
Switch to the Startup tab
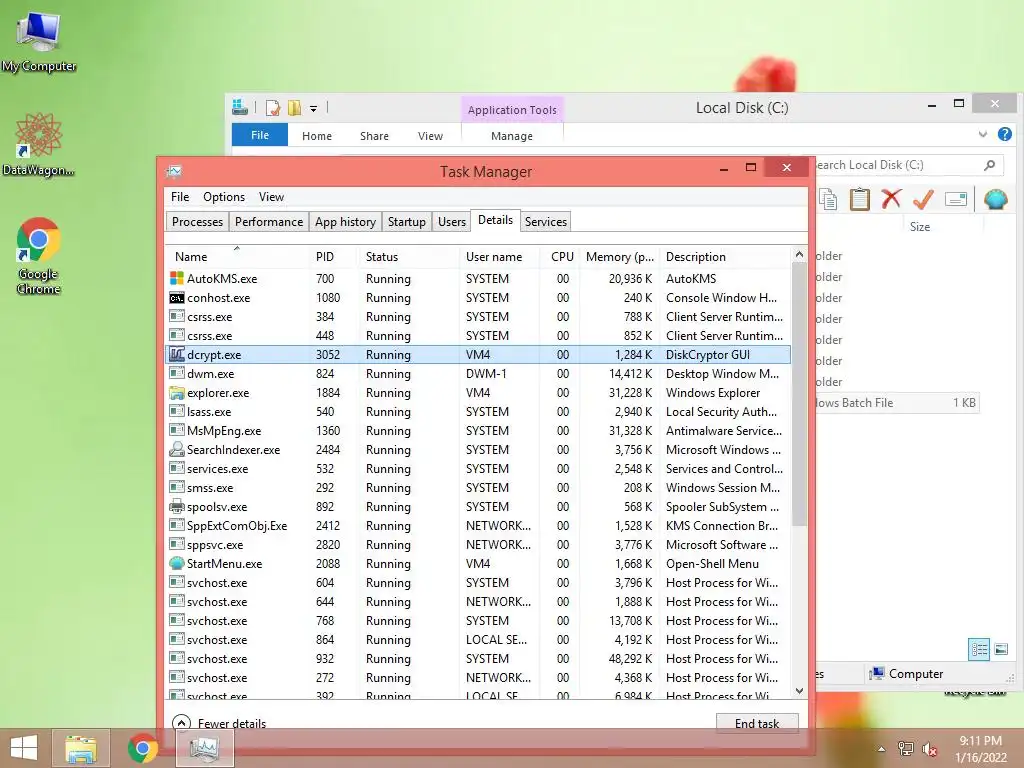point(406,221)
